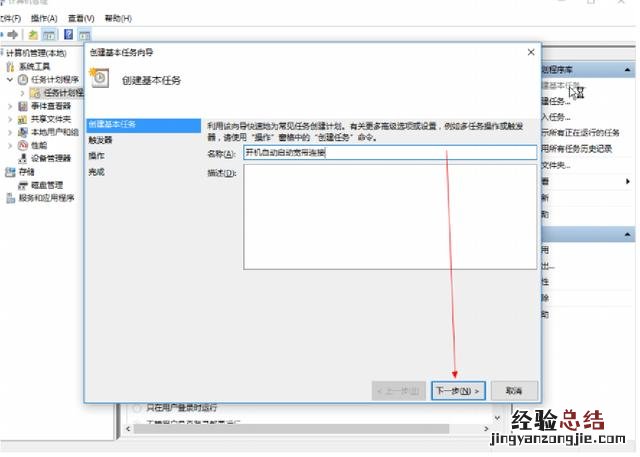The height and width of the screenshot is (457, 640).
Task: Toggle the show/hide action pane toolbar icon
Action: click(x=84, y=35)
